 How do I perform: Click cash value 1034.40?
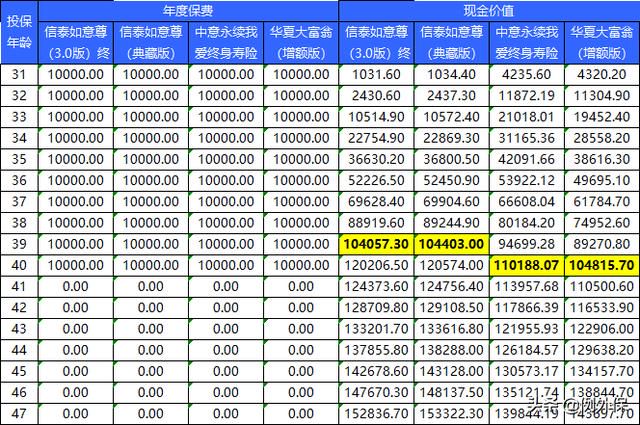tap(451, 74)
